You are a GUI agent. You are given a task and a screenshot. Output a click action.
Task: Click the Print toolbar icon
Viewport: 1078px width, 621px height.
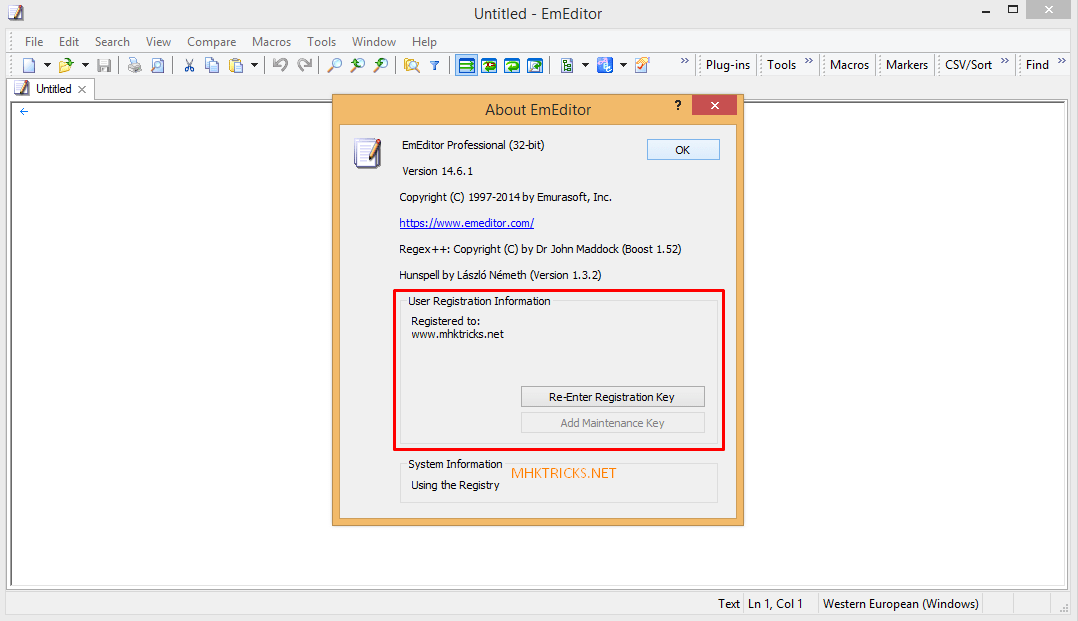[135, 65]
